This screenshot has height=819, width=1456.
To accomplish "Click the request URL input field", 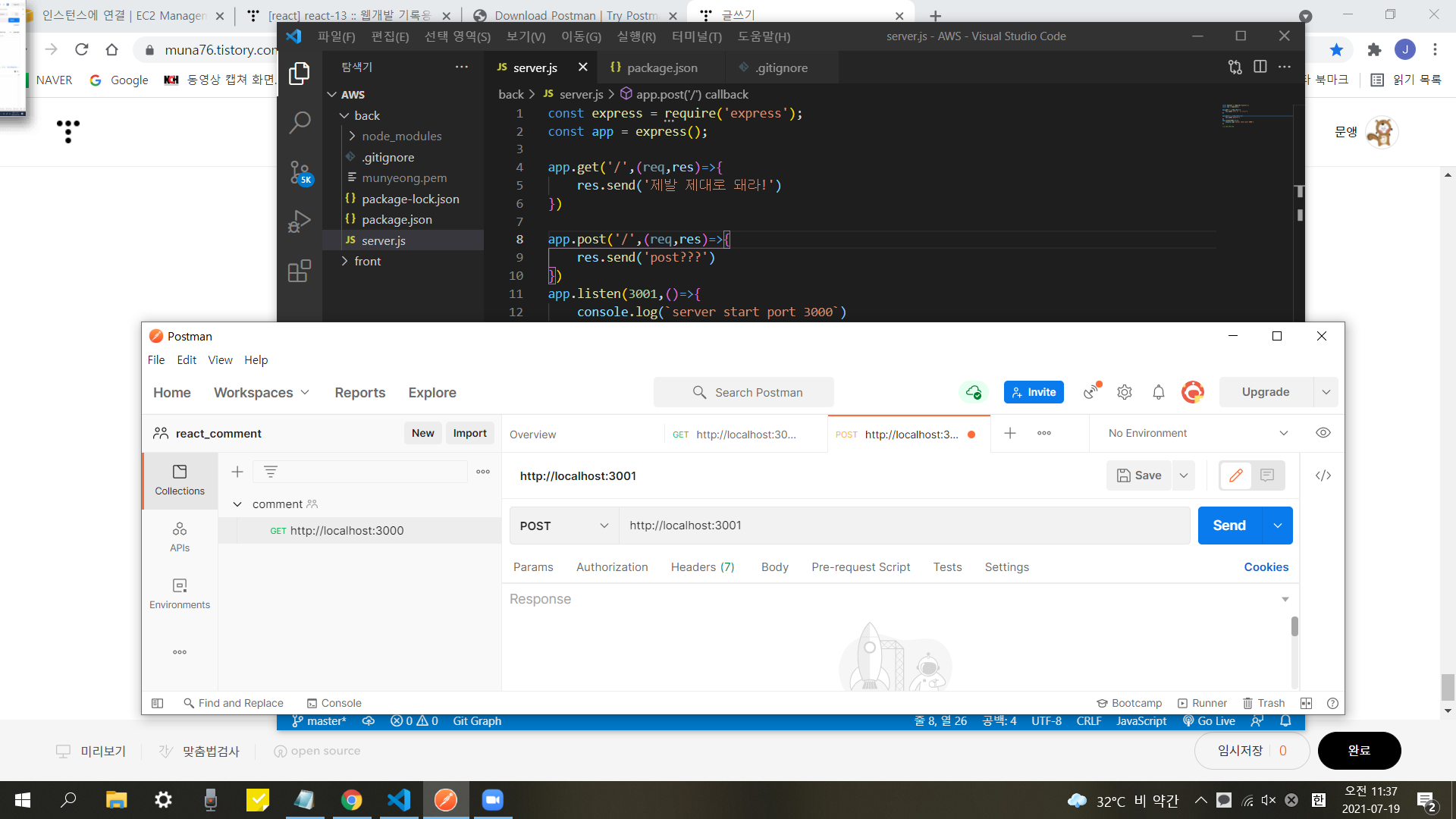I will (x=902, y=526).
